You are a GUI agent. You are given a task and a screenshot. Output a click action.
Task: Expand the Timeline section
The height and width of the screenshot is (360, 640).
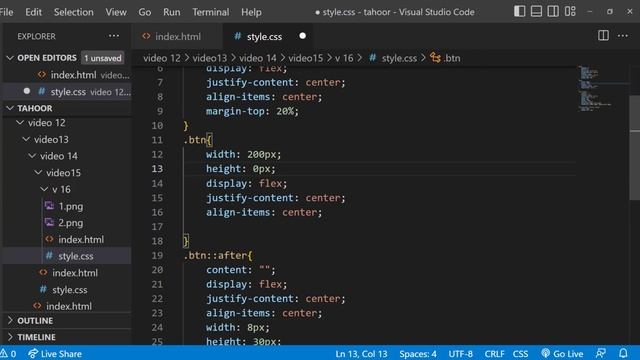[x=67, y=337]
